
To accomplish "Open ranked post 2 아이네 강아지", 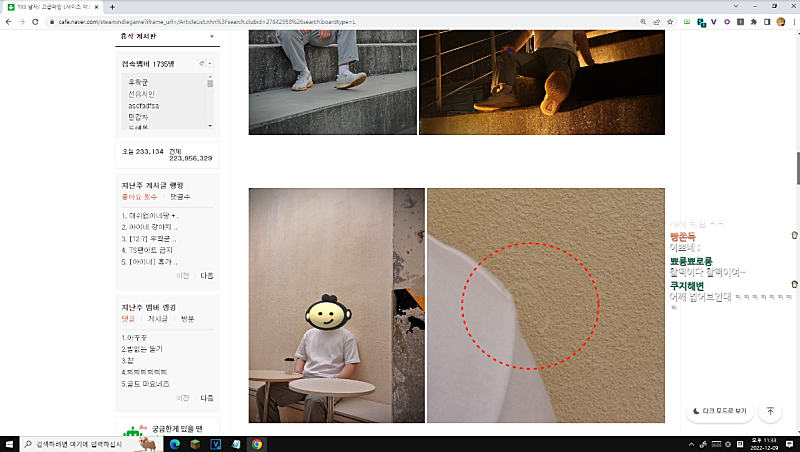I will click(x=149, y=227).
